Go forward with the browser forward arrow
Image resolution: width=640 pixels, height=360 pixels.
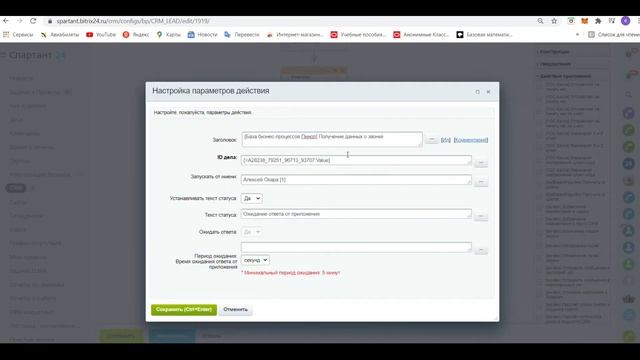point(20,21)
